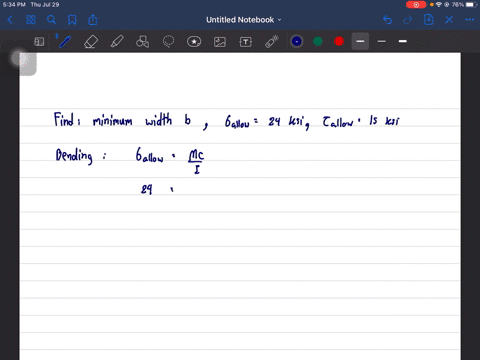Add a new page to the notebook
480x360 pixels.
pyautogui.click(x=429, y=20)
